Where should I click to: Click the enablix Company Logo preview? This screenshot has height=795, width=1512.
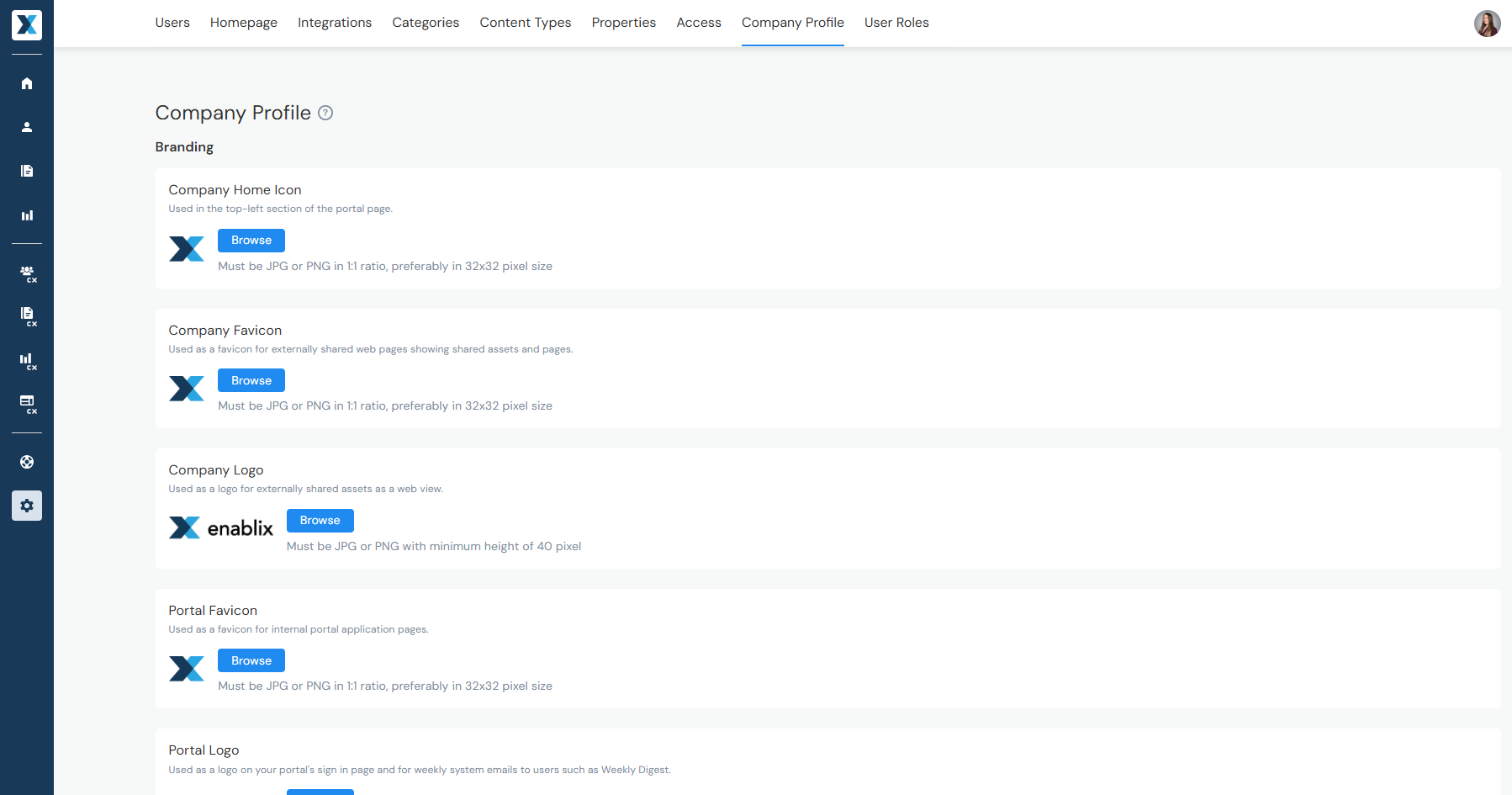click(x=221, y=528)
